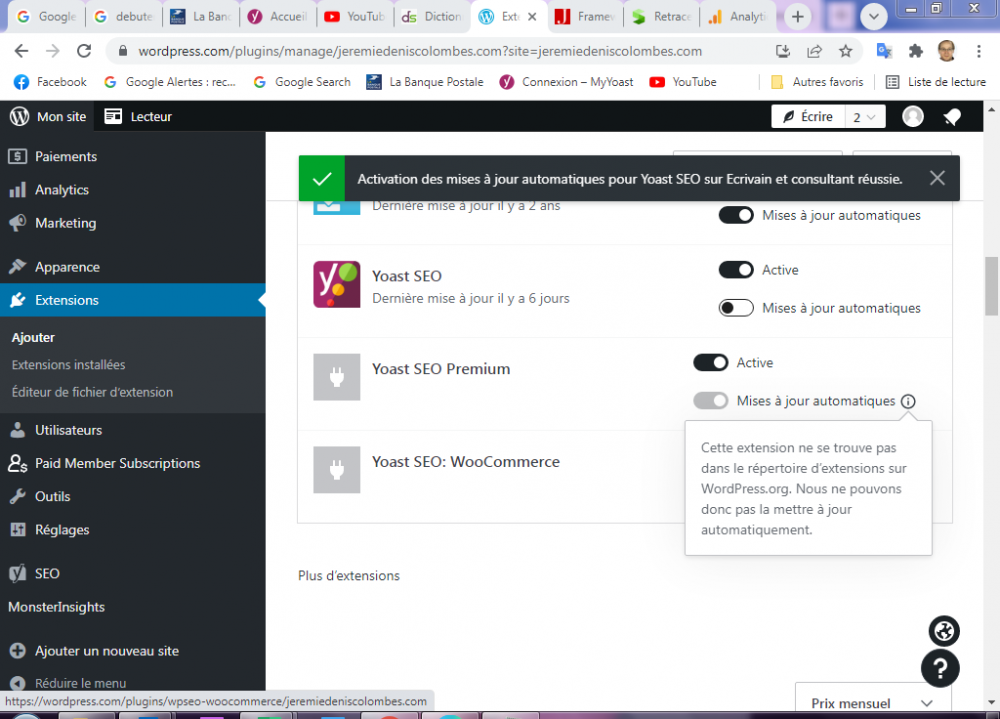
Task: Open the WordPress Mon site menu
Action: coord(48,117)
